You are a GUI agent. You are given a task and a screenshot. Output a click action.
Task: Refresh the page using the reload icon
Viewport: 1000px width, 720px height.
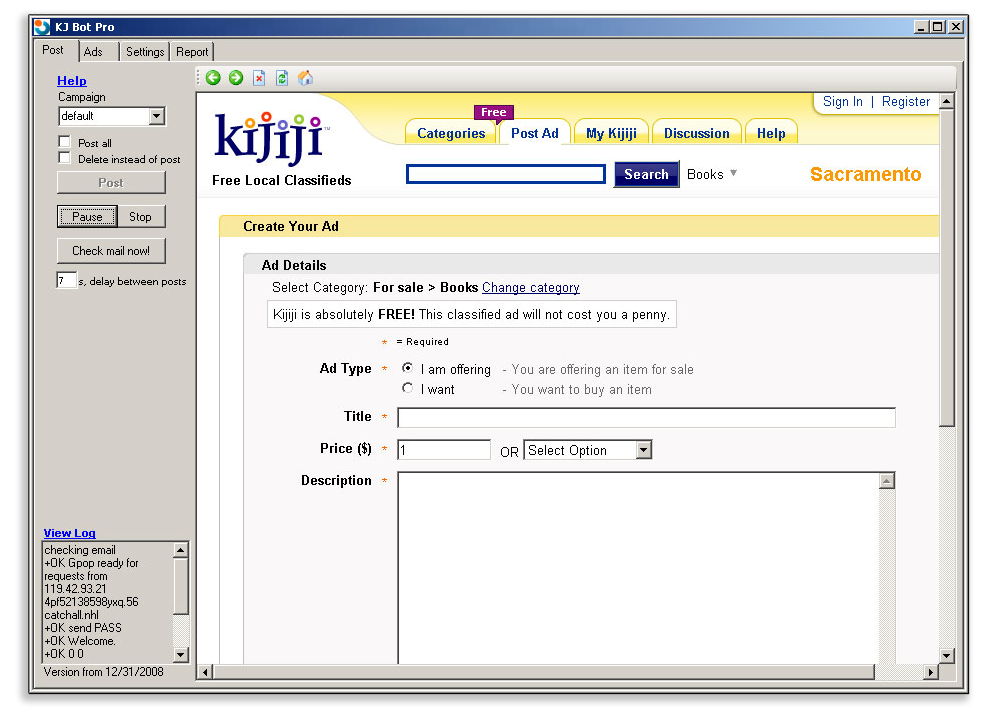click(282, 78)
